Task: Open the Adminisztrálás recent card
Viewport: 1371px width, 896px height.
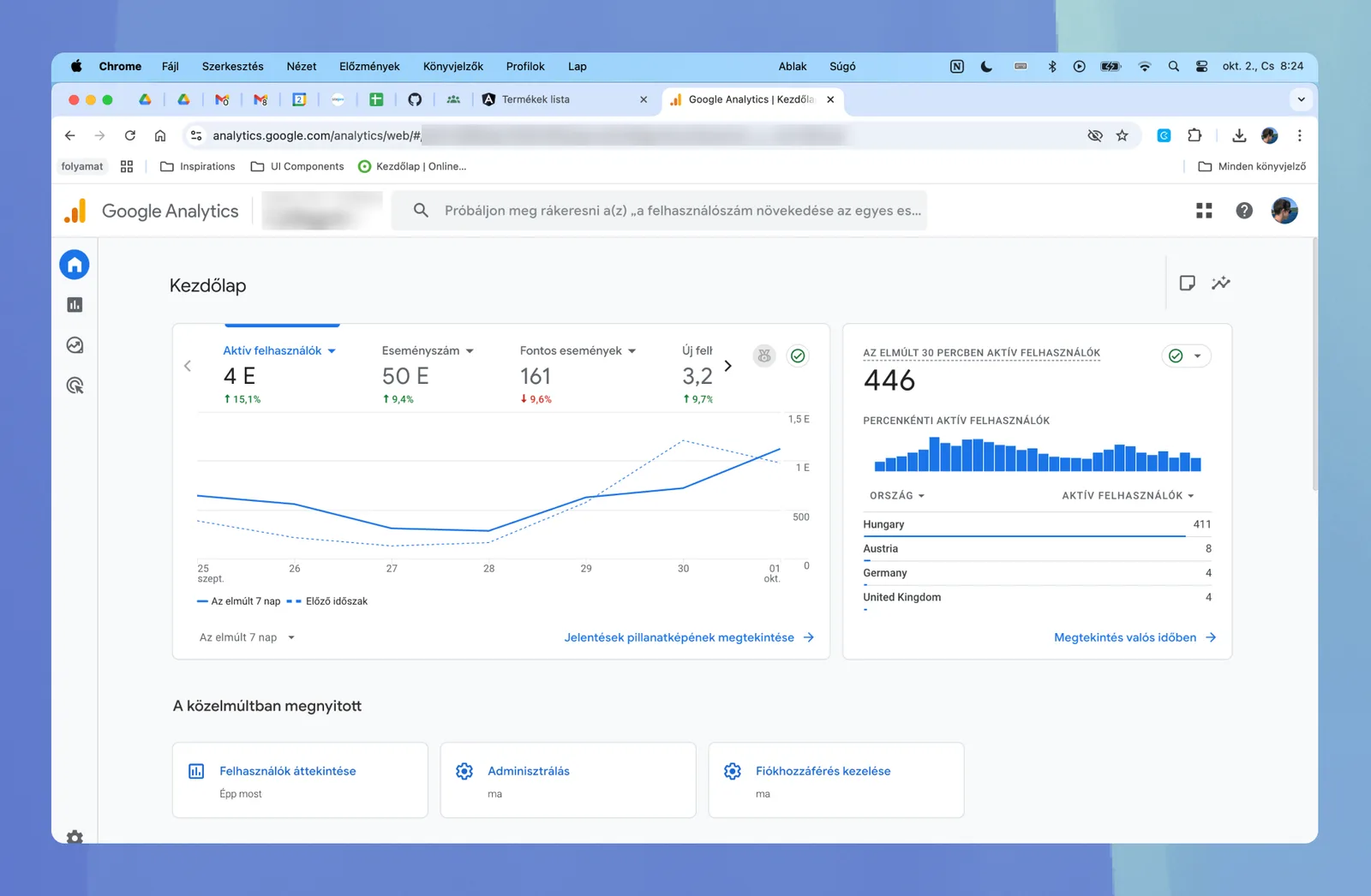Action: [568, 780]
